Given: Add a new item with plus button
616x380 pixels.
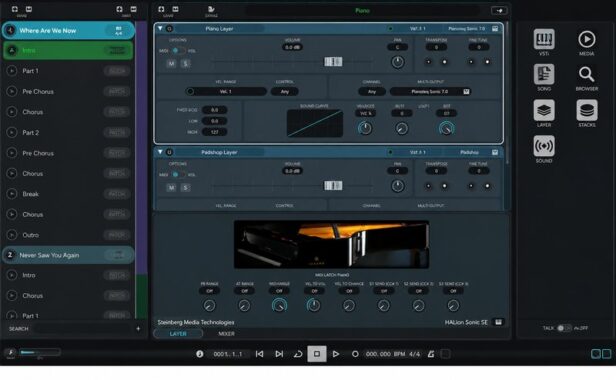Looking at the screenshot, I should pos(138,329).
